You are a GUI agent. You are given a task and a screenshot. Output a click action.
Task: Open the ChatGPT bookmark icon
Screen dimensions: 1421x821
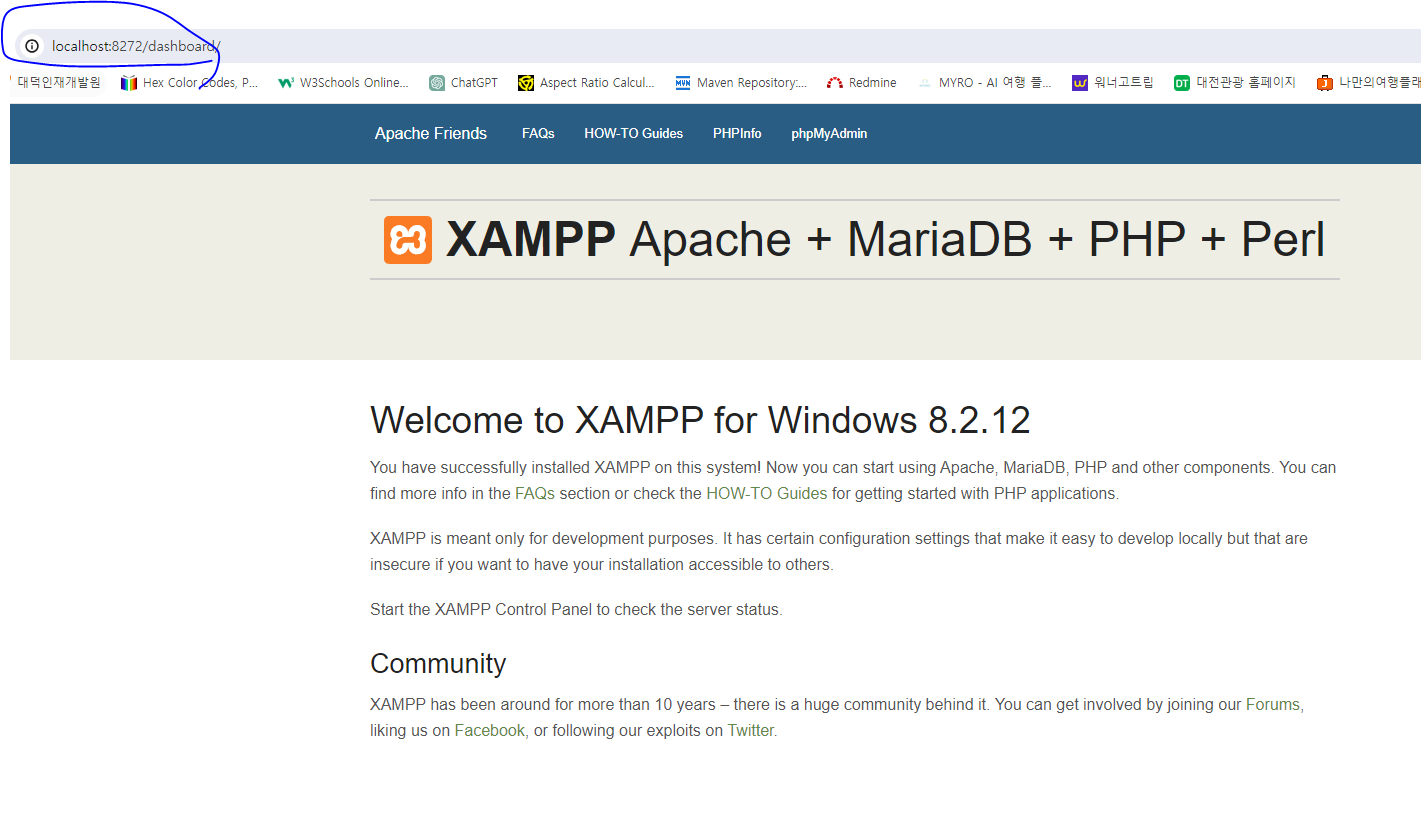[437, 83]
